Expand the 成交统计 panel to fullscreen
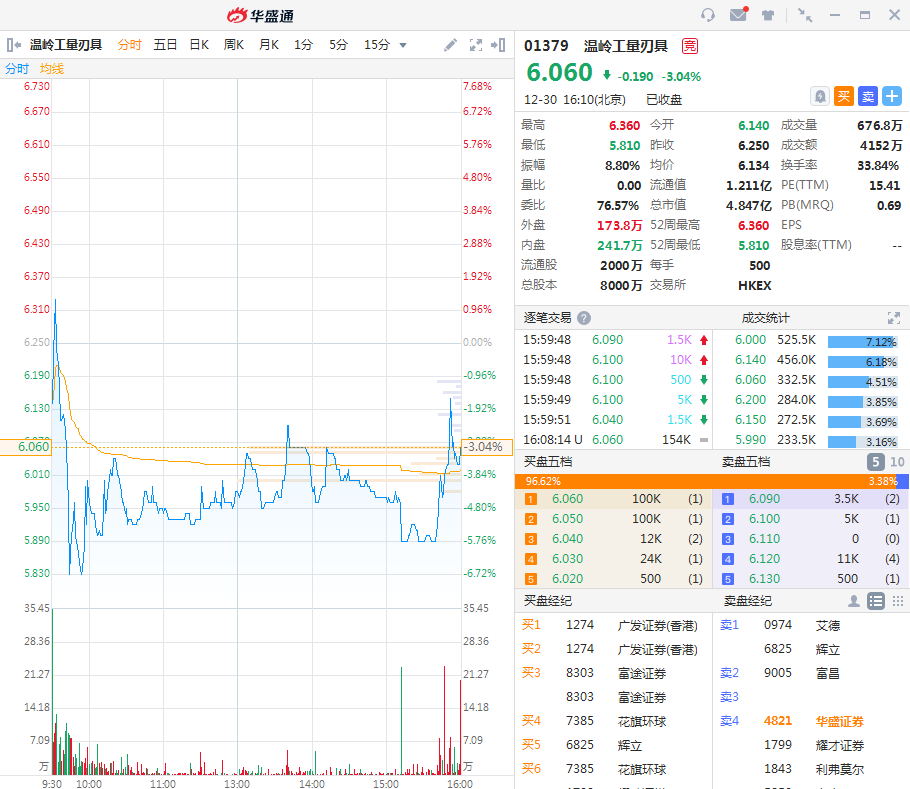This screenshot has height=789, width=910. (894, 318)
